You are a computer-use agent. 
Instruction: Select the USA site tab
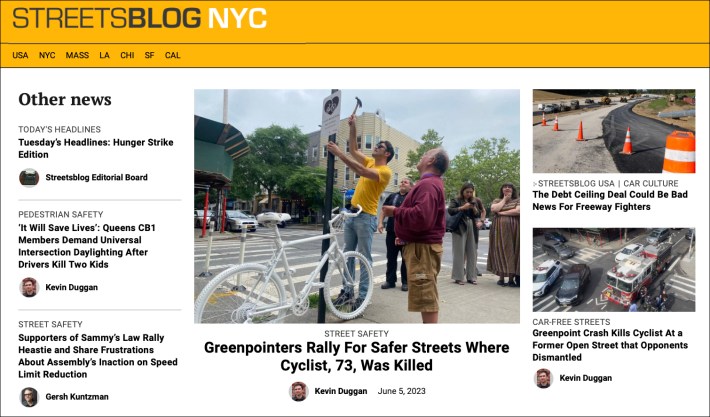[x=20, y=55]
